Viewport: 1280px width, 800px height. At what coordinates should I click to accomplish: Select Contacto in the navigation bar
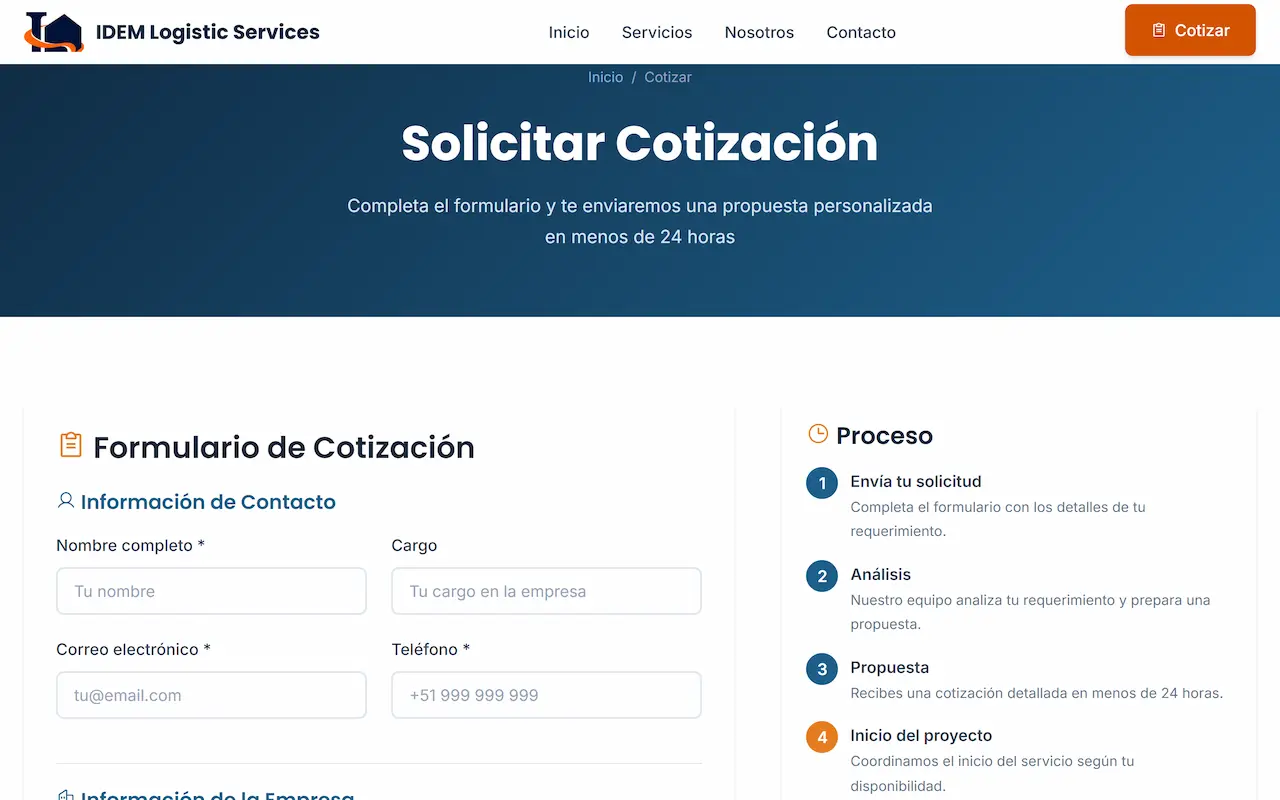[860, 32]
